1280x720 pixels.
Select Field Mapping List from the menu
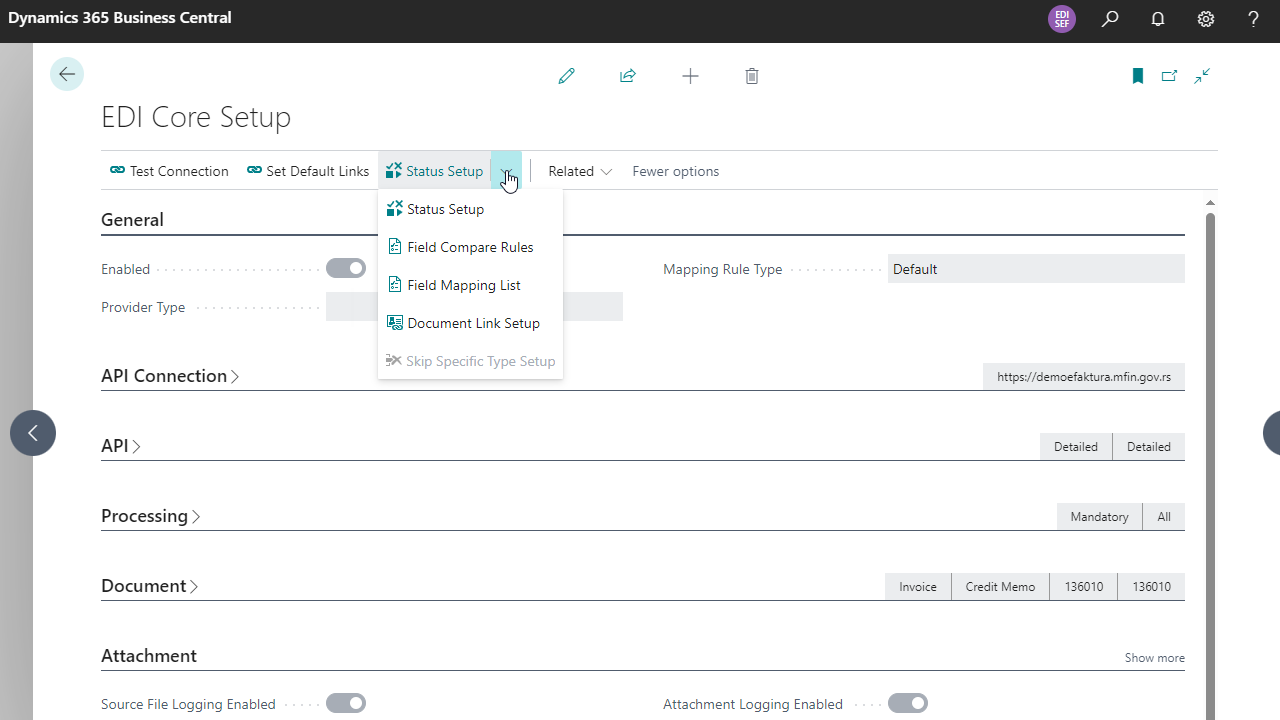click(x=464, y=284)
